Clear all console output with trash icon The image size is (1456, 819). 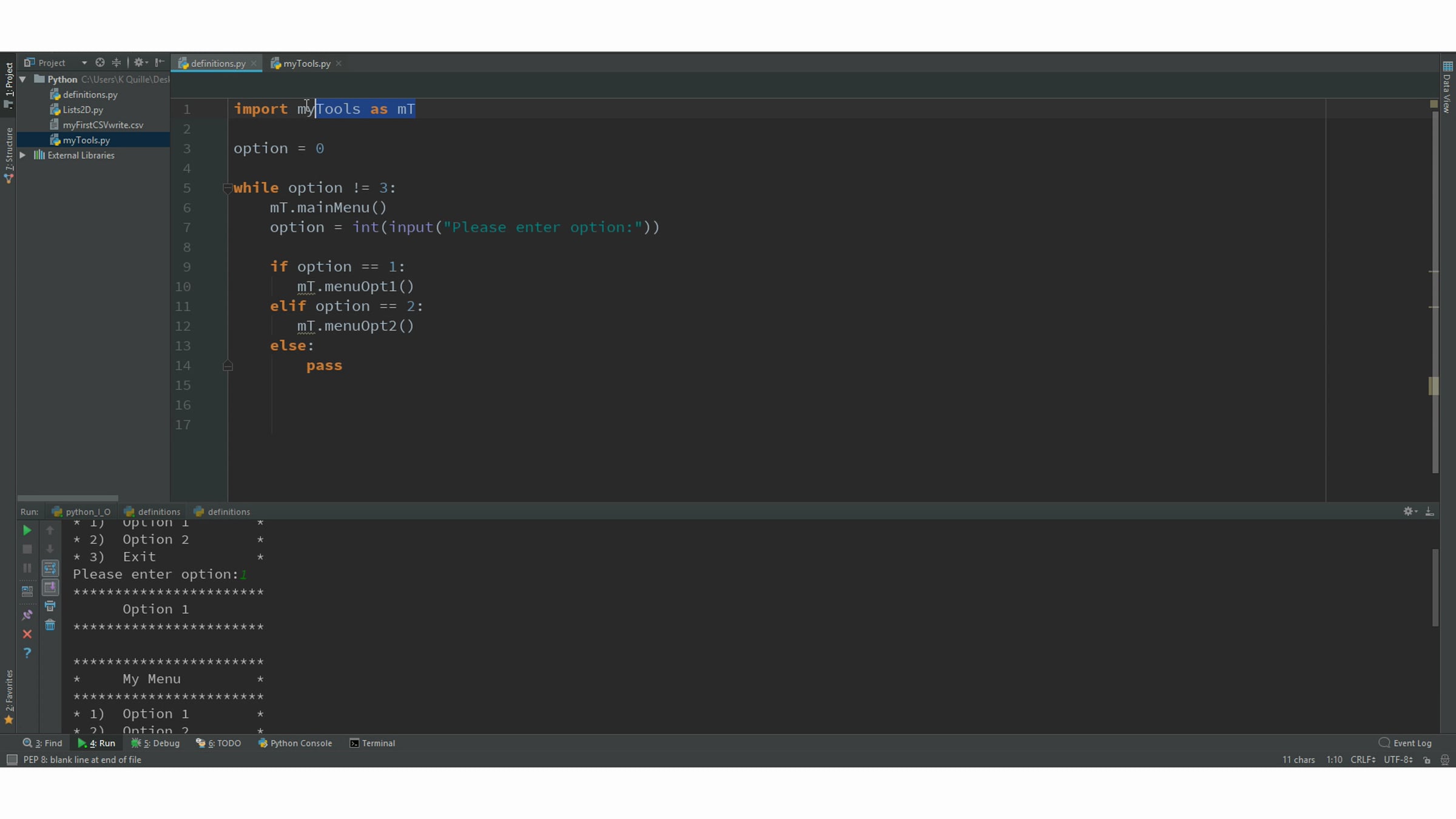click(x=50, y=625)
